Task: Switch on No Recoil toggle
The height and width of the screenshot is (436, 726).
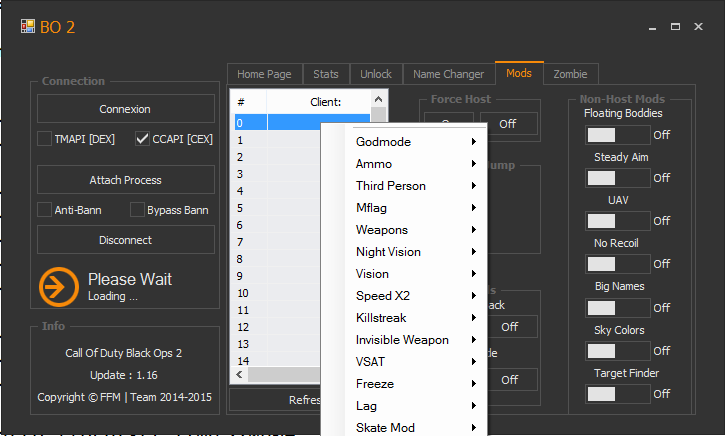Action: point(618,264)
